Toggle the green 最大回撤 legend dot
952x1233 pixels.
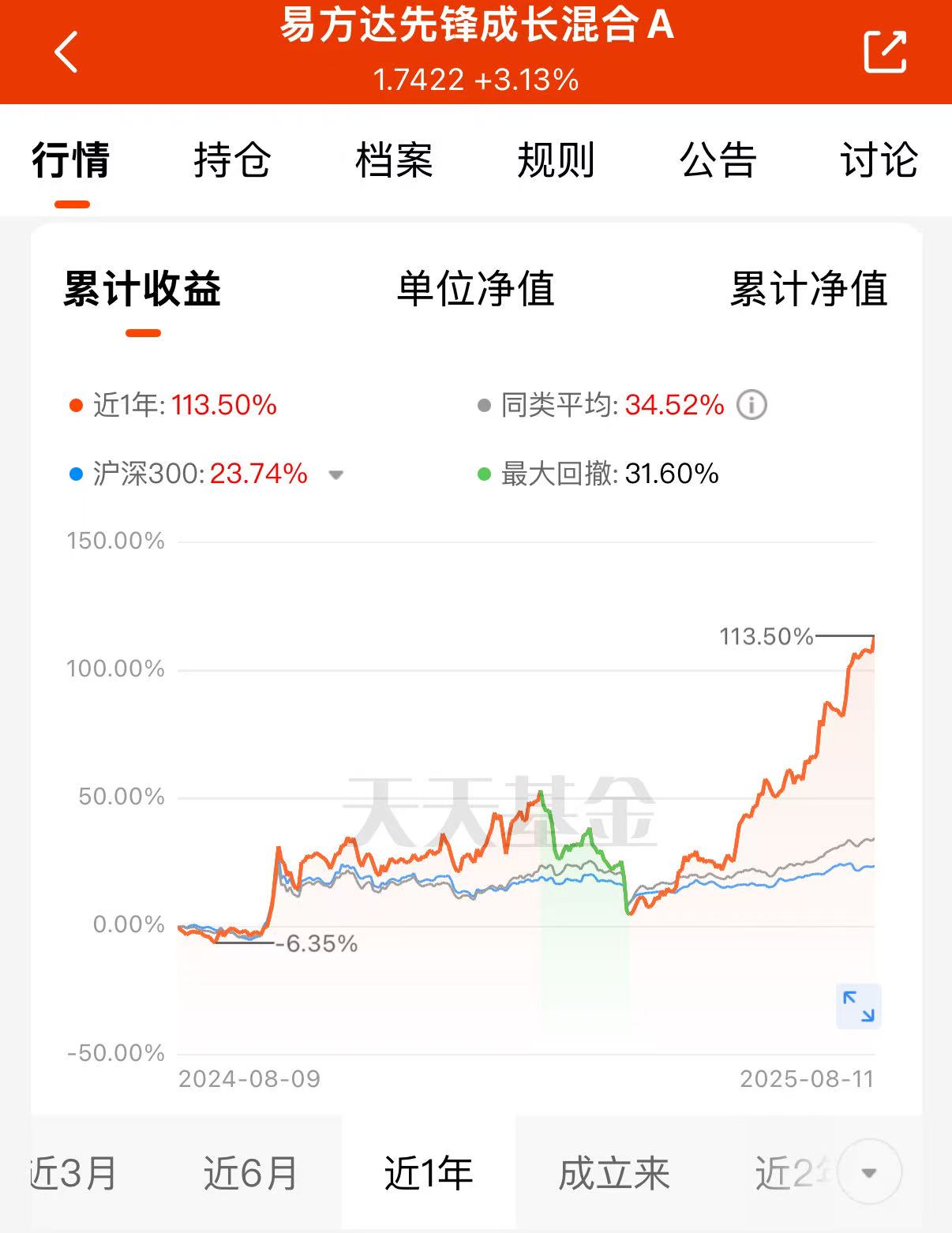click(x=485, y=474)
